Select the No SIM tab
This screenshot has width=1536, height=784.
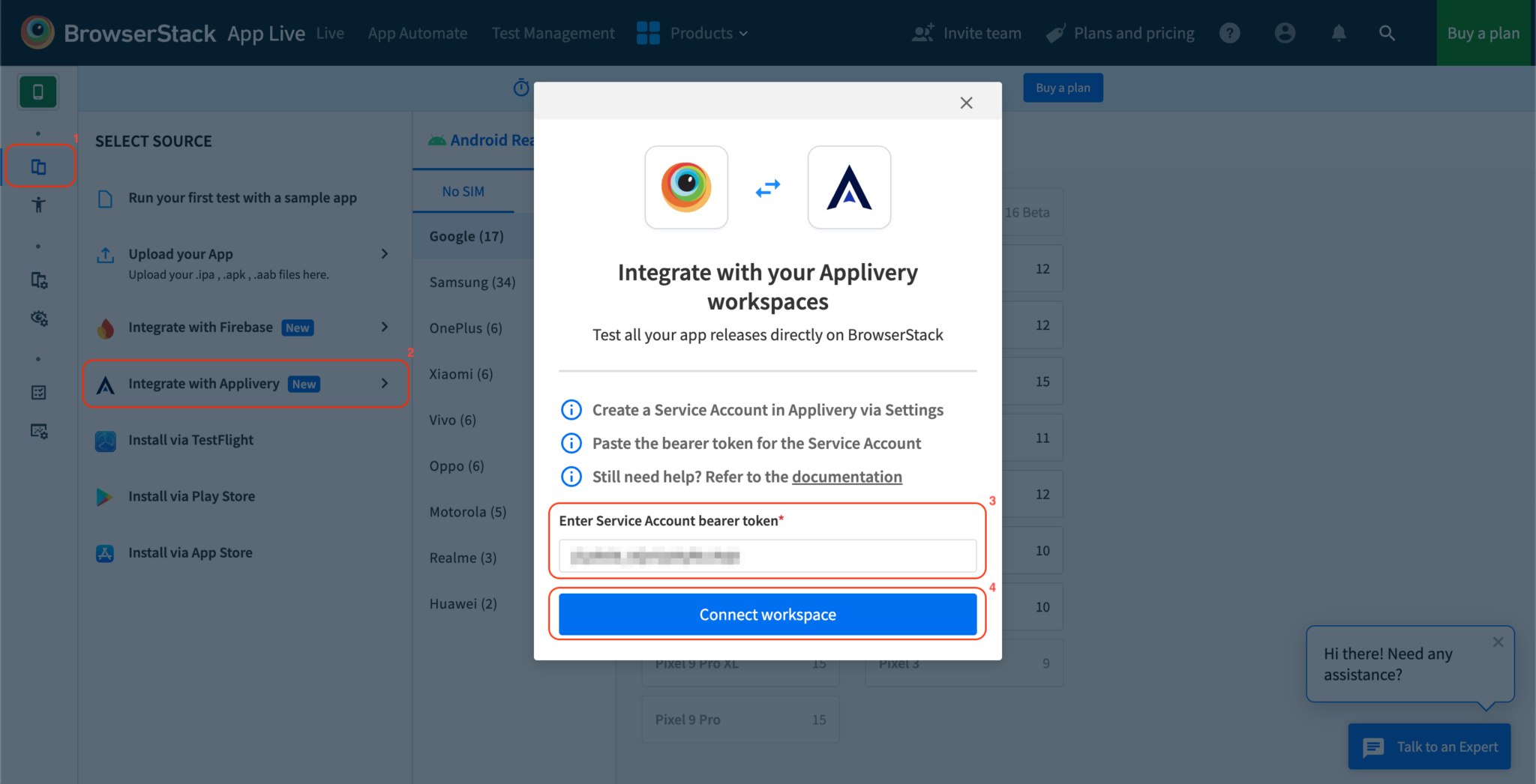tap(463, 191)
